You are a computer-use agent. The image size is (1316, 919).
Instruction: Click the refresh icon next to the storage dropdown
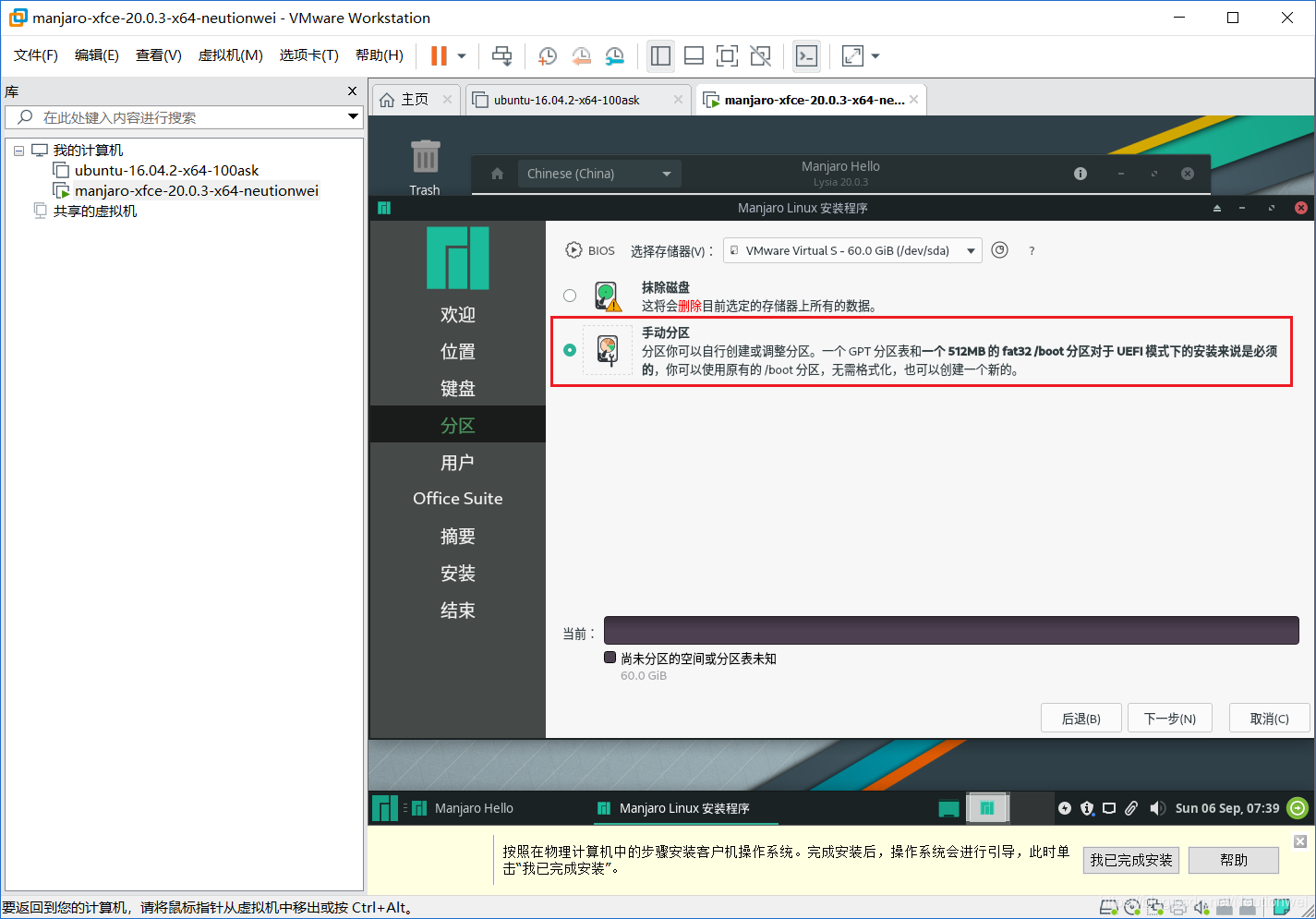coord(999,250)
